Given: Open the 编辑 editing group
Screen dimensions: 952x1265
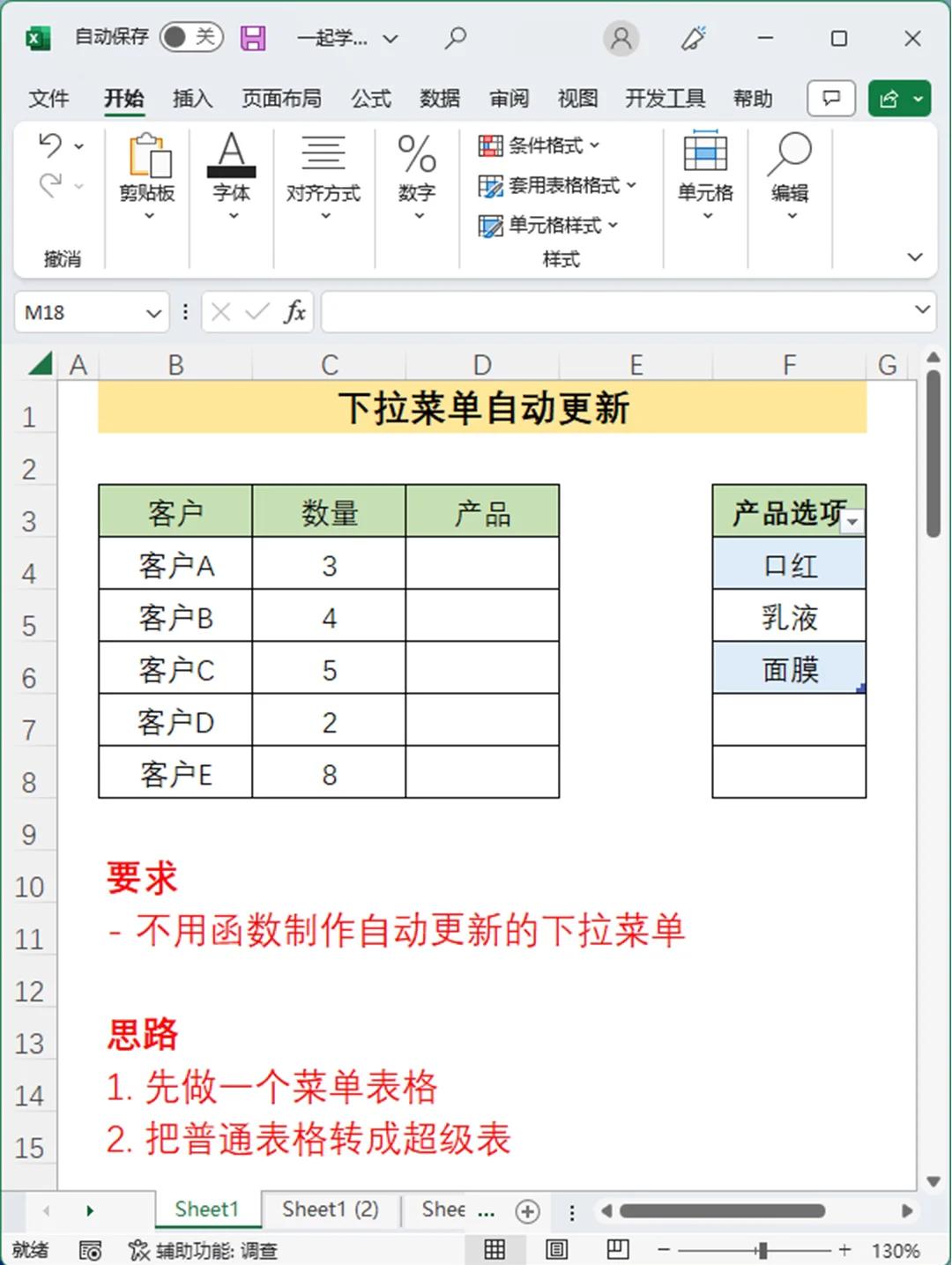Looking at the screenshot, I should point(790,175).
